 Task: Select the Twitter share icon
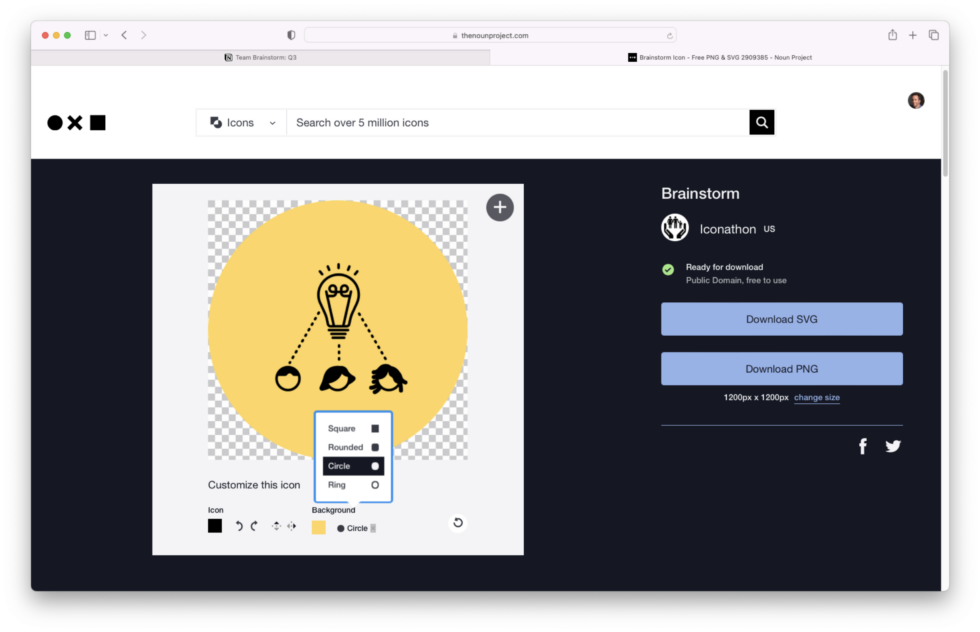point(892,446)
